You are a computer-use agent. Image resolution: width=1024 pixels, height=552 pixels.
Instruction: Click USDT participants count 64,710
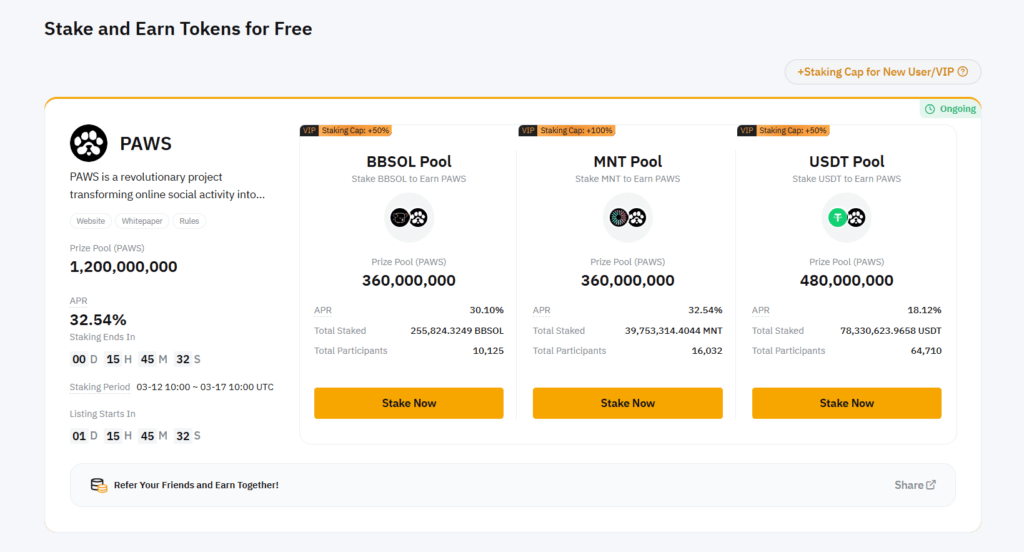pyautogui.click(x=926, y=351)
